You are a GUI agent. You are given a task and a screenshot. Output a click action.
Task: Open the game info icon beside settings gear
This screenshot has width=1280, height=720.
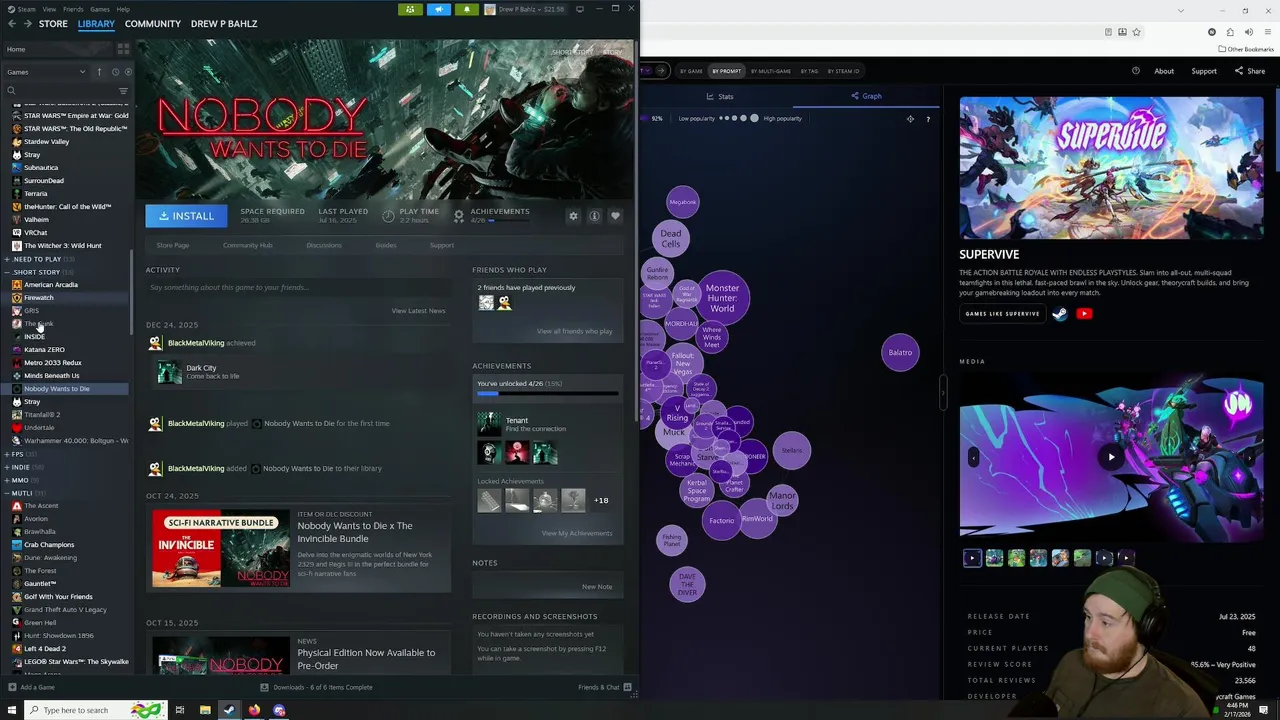coord(594,216)
